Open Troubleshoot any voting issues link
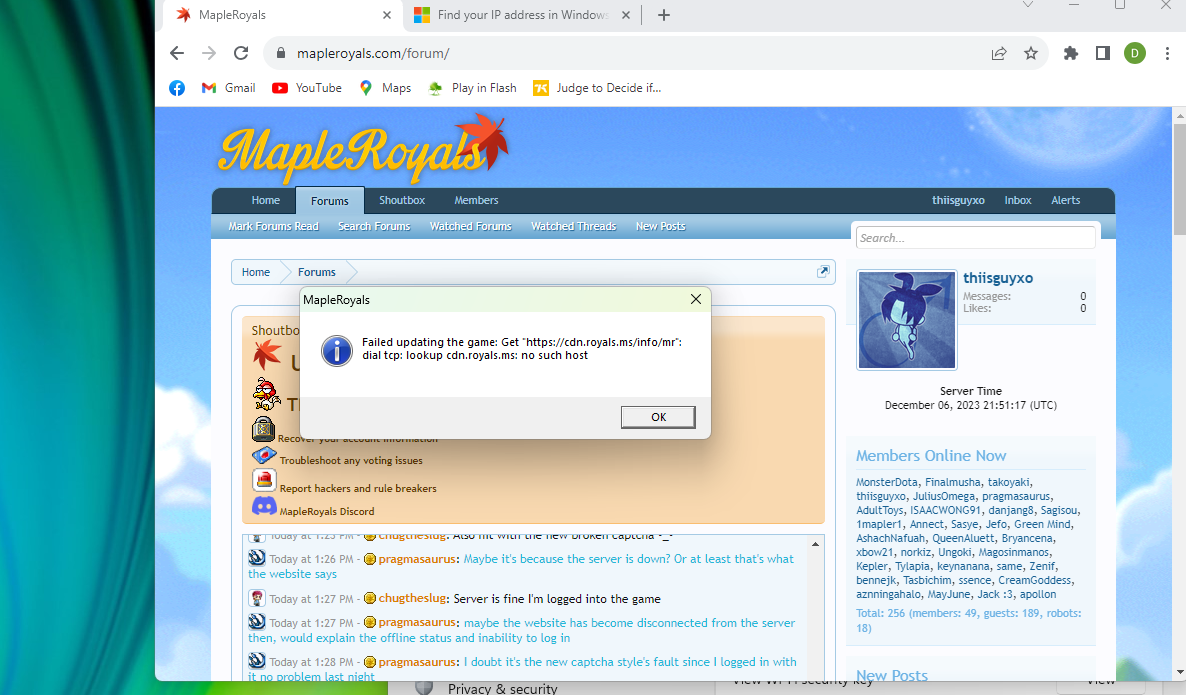This screenshot has width=1186, height=695. click(x=351, y=461)
